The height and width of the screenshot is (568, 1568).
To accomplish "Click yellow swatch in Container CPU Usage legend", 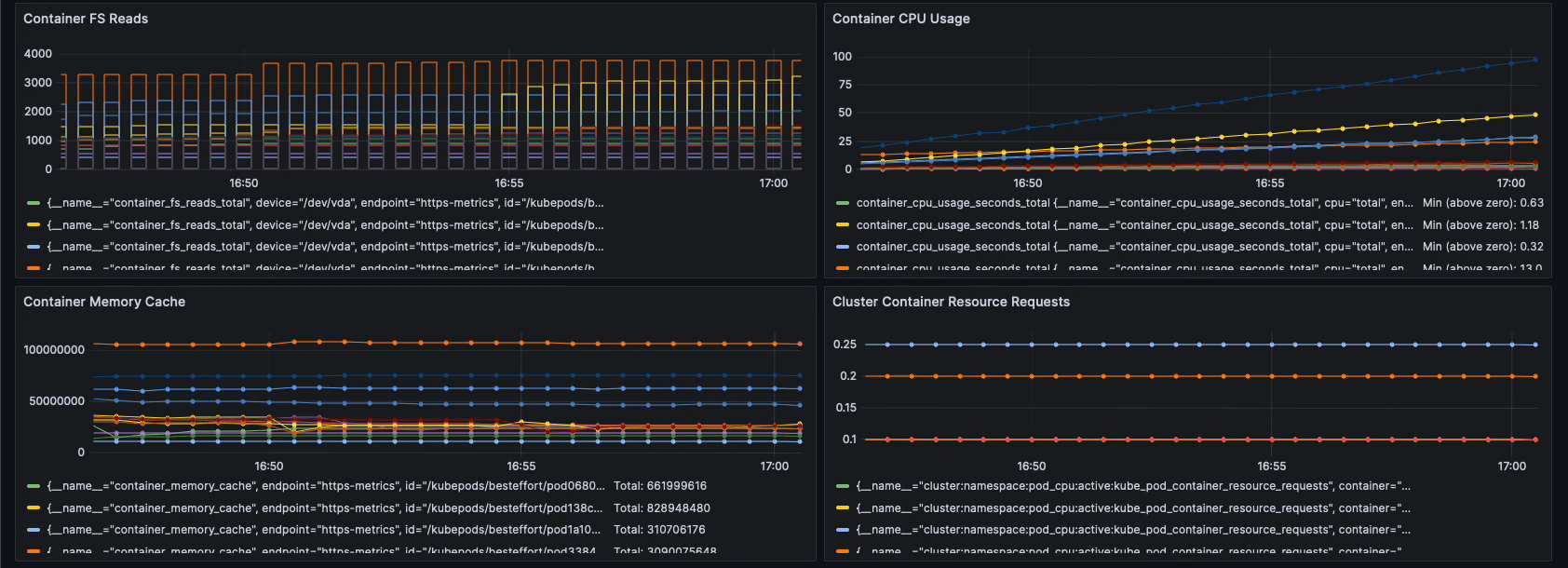I will point(843,225).
